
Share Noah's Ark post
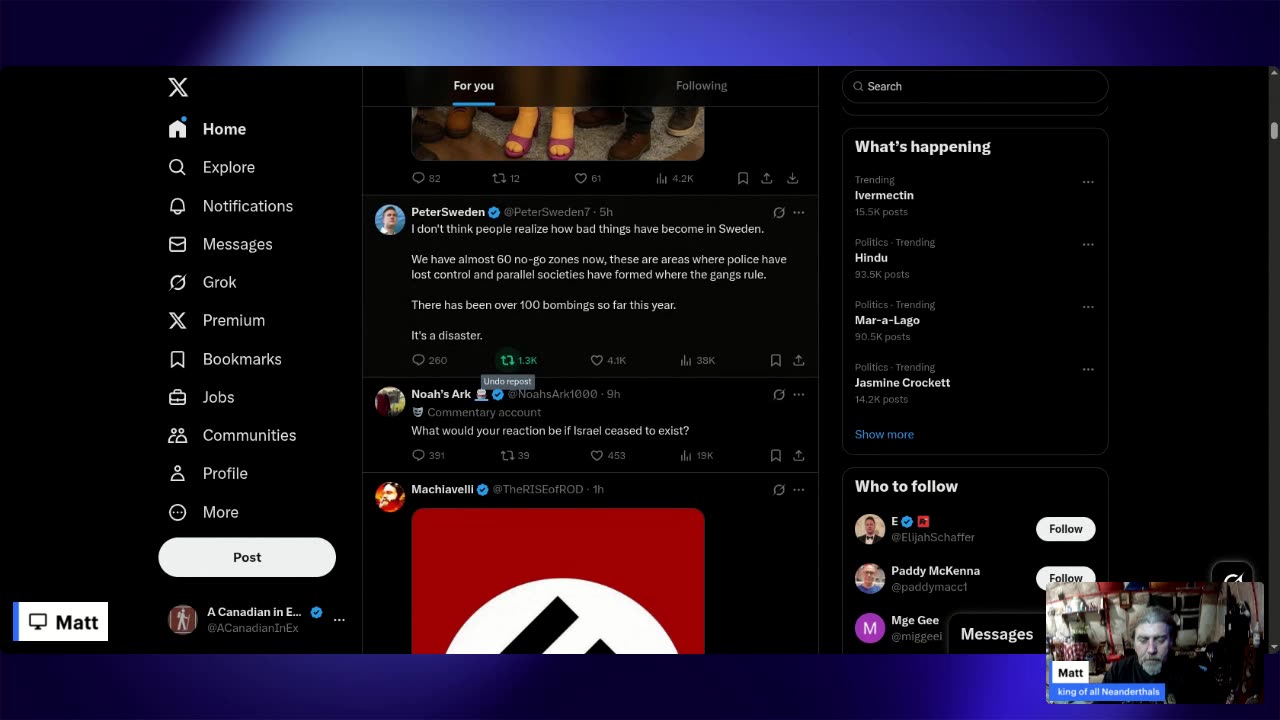coord(799,455)
